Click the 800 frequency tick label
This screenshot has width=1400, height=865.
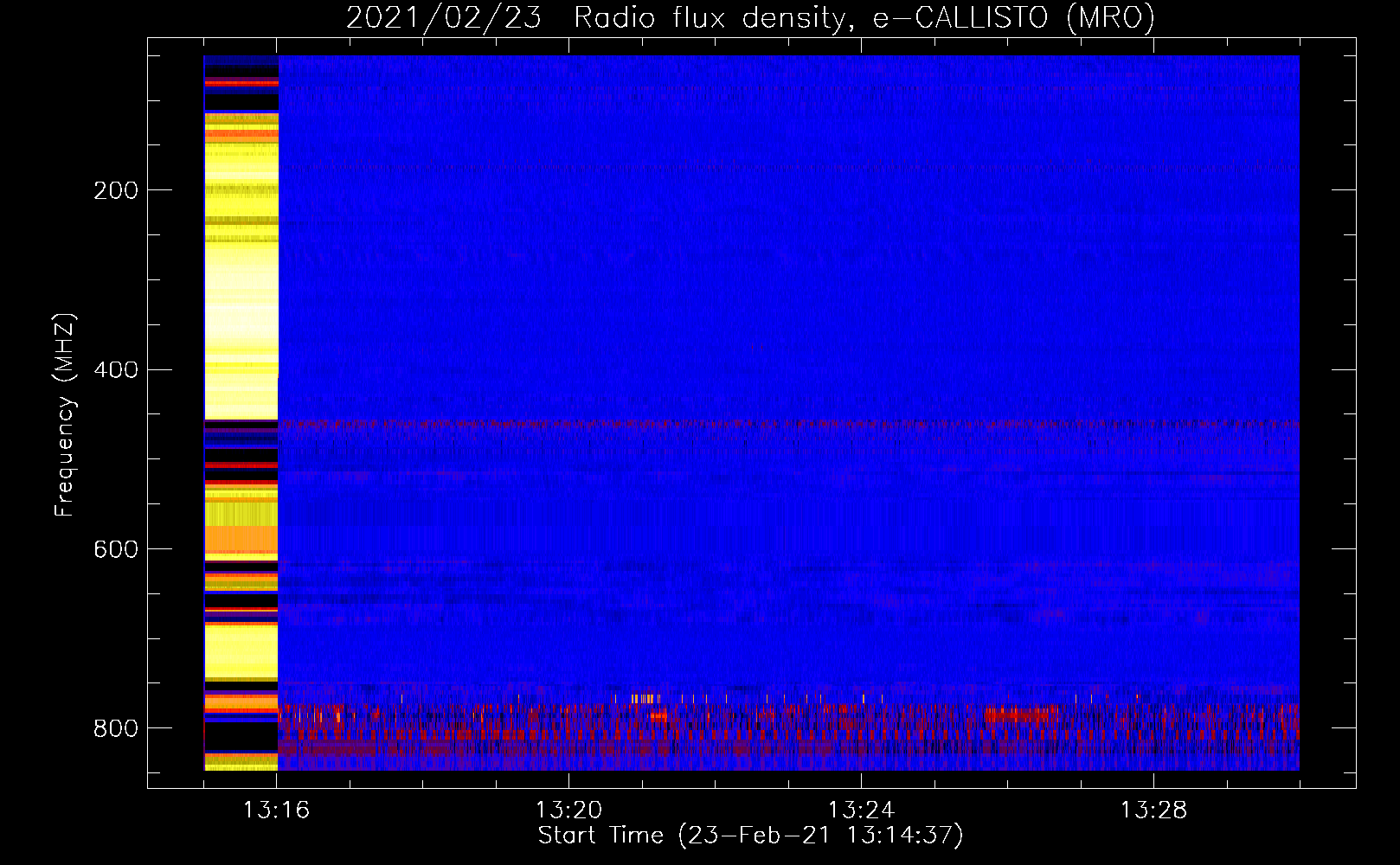click(116, 728)
